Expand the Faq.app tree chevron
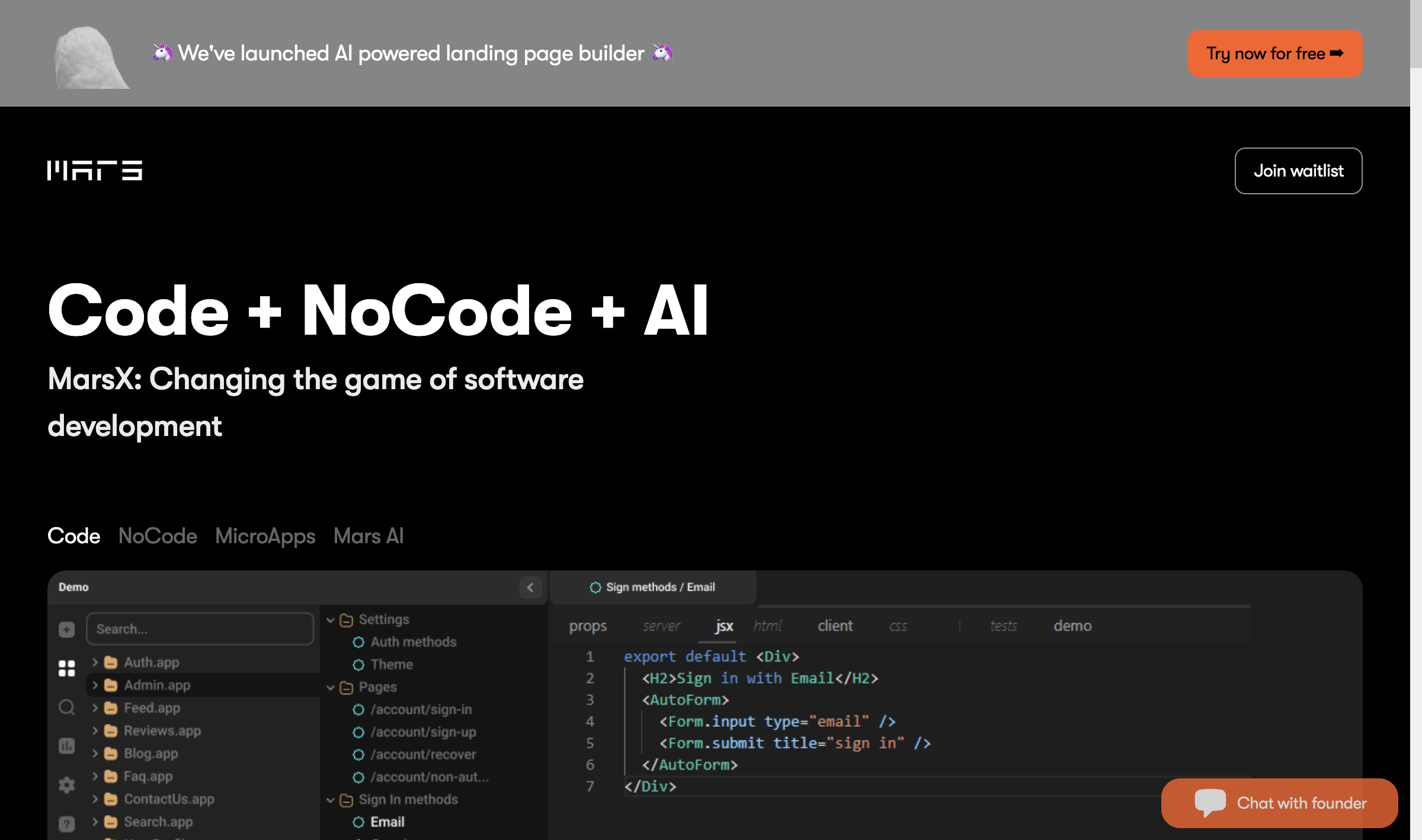 pos(95,776)
